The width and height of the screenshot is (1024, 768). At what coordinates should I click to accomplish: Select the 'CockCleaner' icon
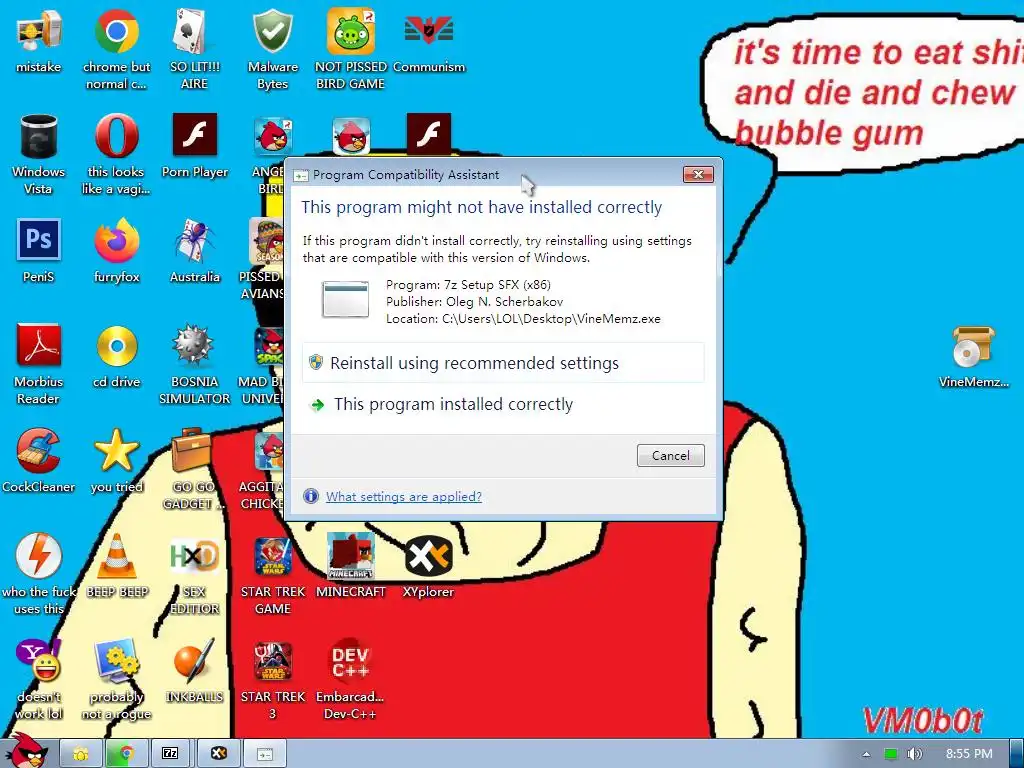click(x=39, y=461)
